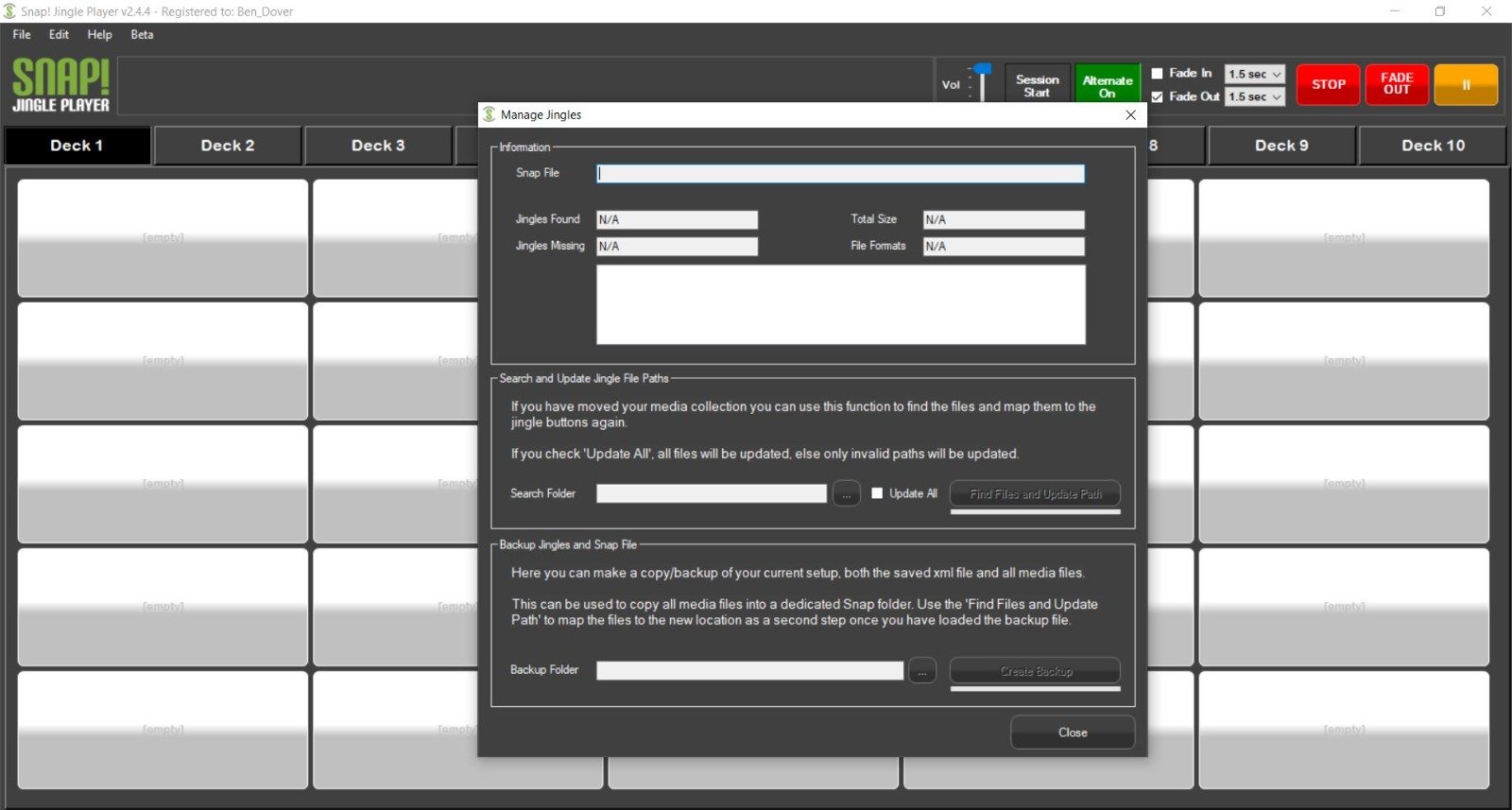1512x810 pixels.
Task: Toggle the Alternate On button
Action: 1108,85
